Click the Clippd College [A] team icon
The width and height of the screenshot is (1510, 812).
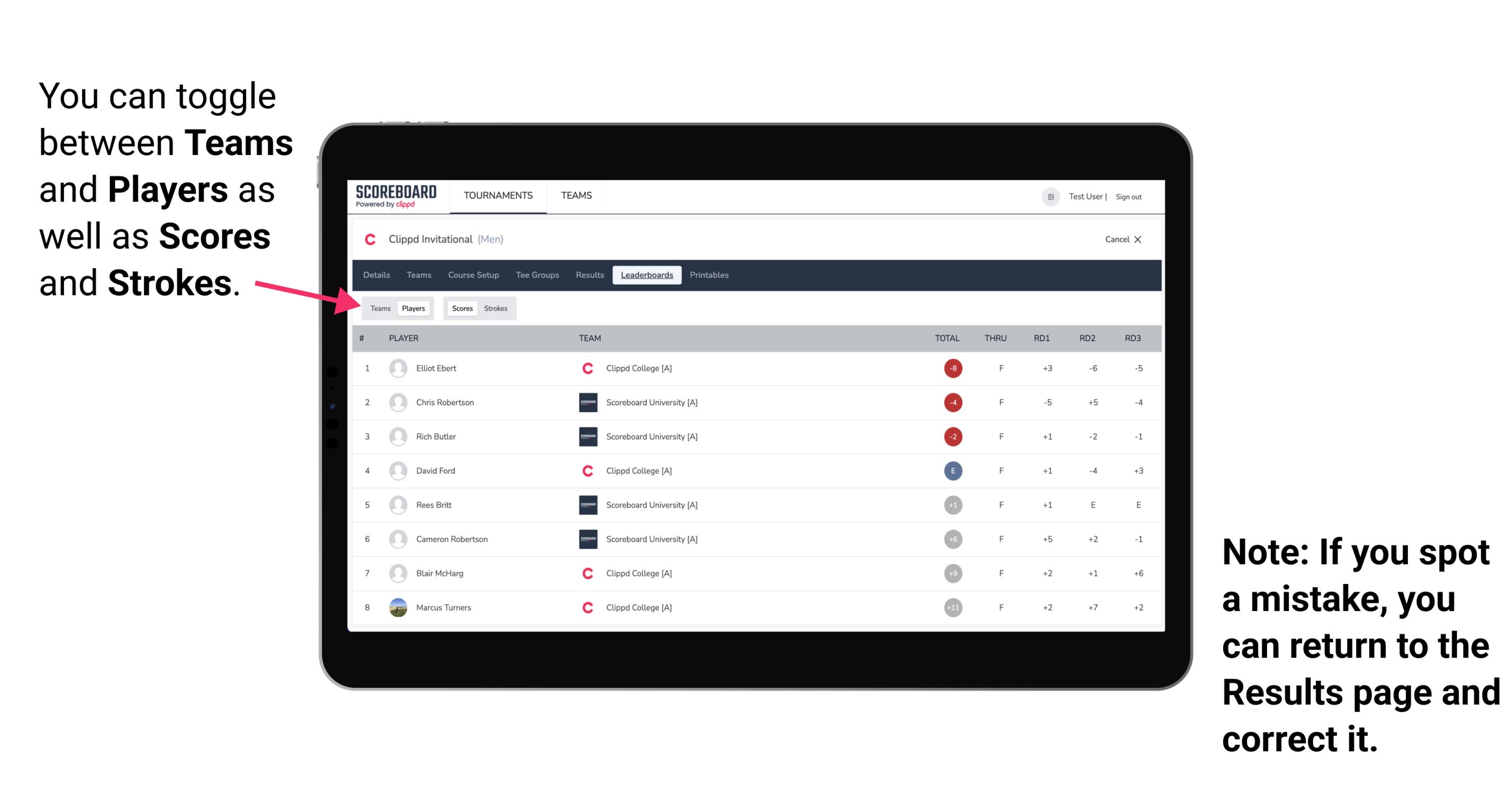tap(584, 368)
